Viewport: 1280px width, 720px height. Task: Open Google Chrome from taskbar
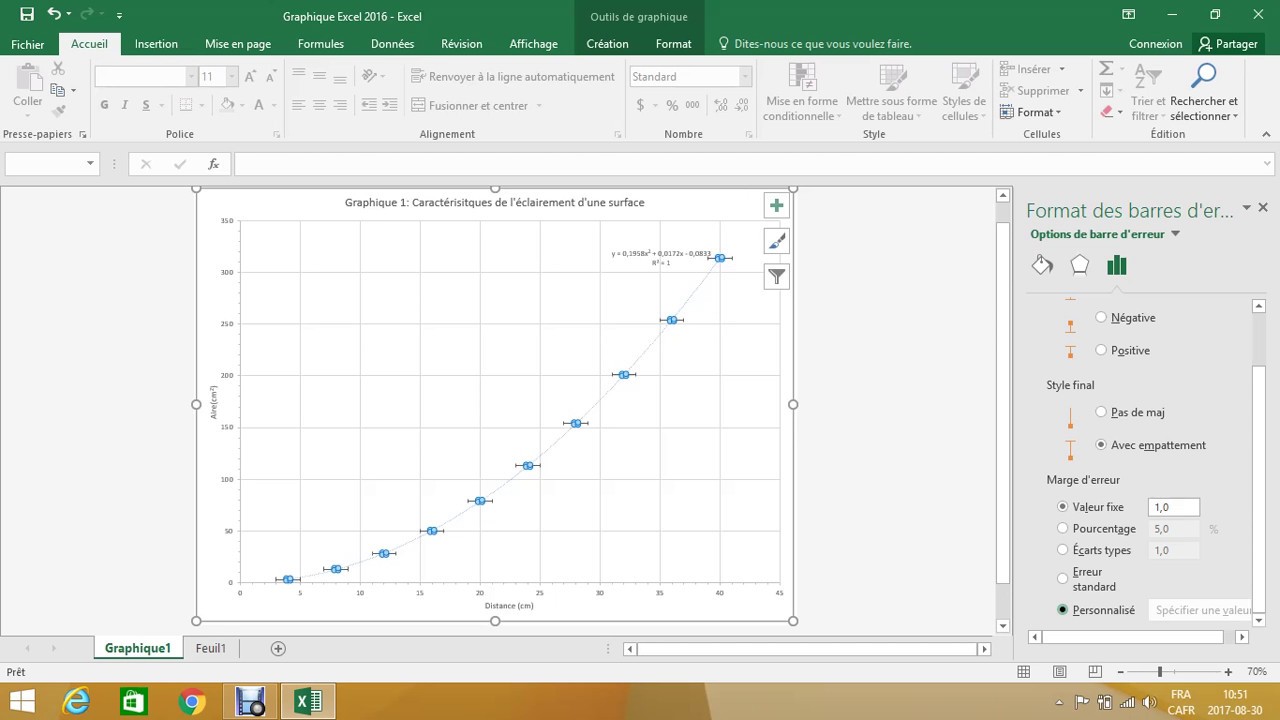point(192,702)
